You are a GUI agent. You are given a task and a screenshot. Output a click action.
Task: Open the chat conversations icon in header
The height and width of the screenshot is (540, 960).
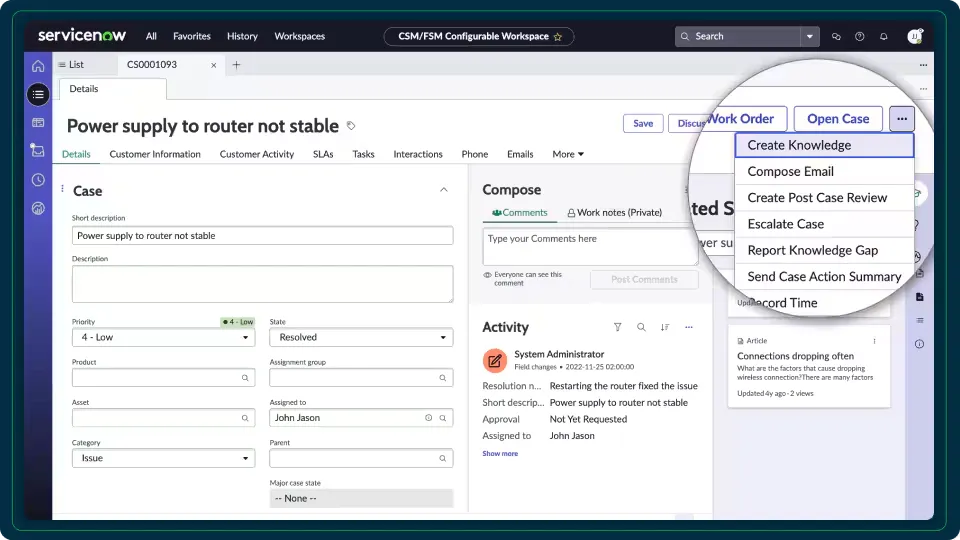coord(836,37)
